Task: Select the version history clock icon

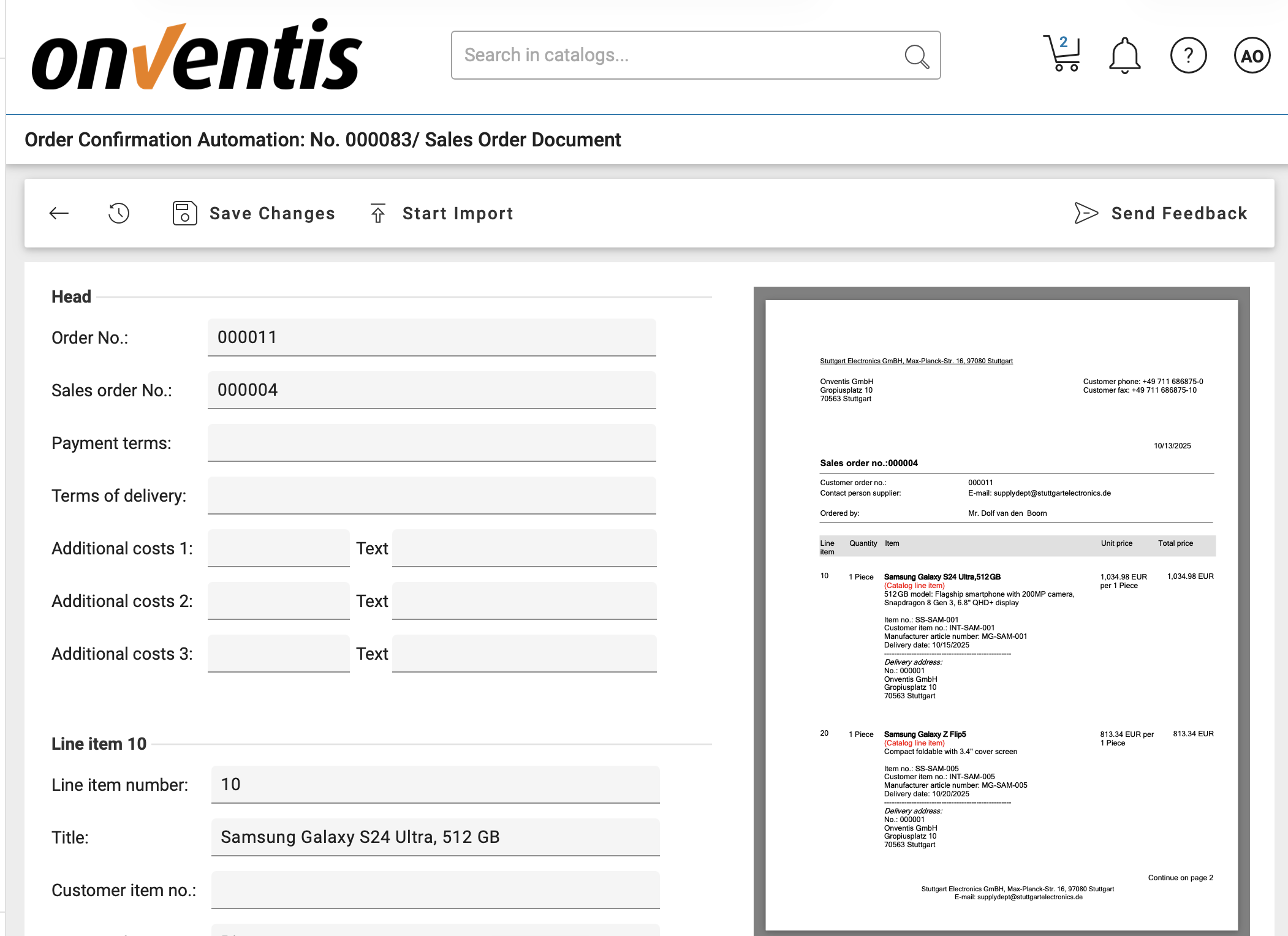Action: 118,213
